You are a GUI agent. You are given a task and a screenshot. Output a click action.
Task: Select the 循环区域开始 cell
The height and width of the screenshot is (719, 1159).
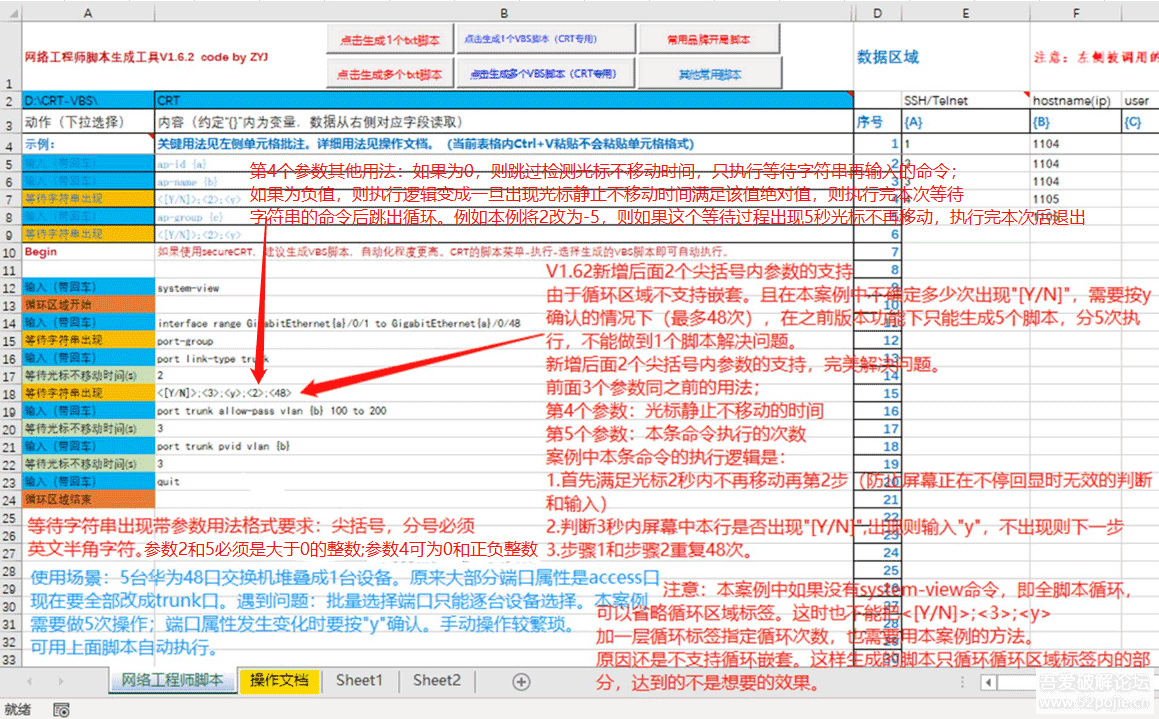[x=88, y=304]
